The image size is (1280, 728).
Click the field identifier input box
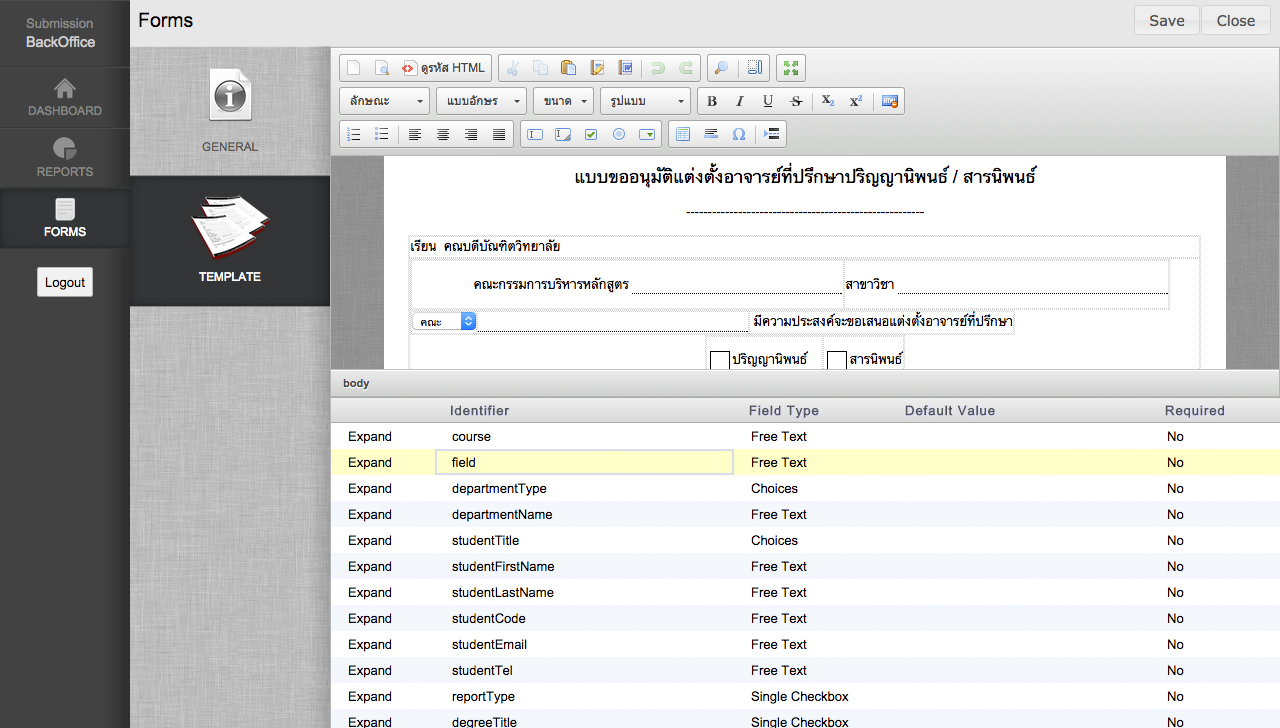pyautogui.click(x=585, y=462)
